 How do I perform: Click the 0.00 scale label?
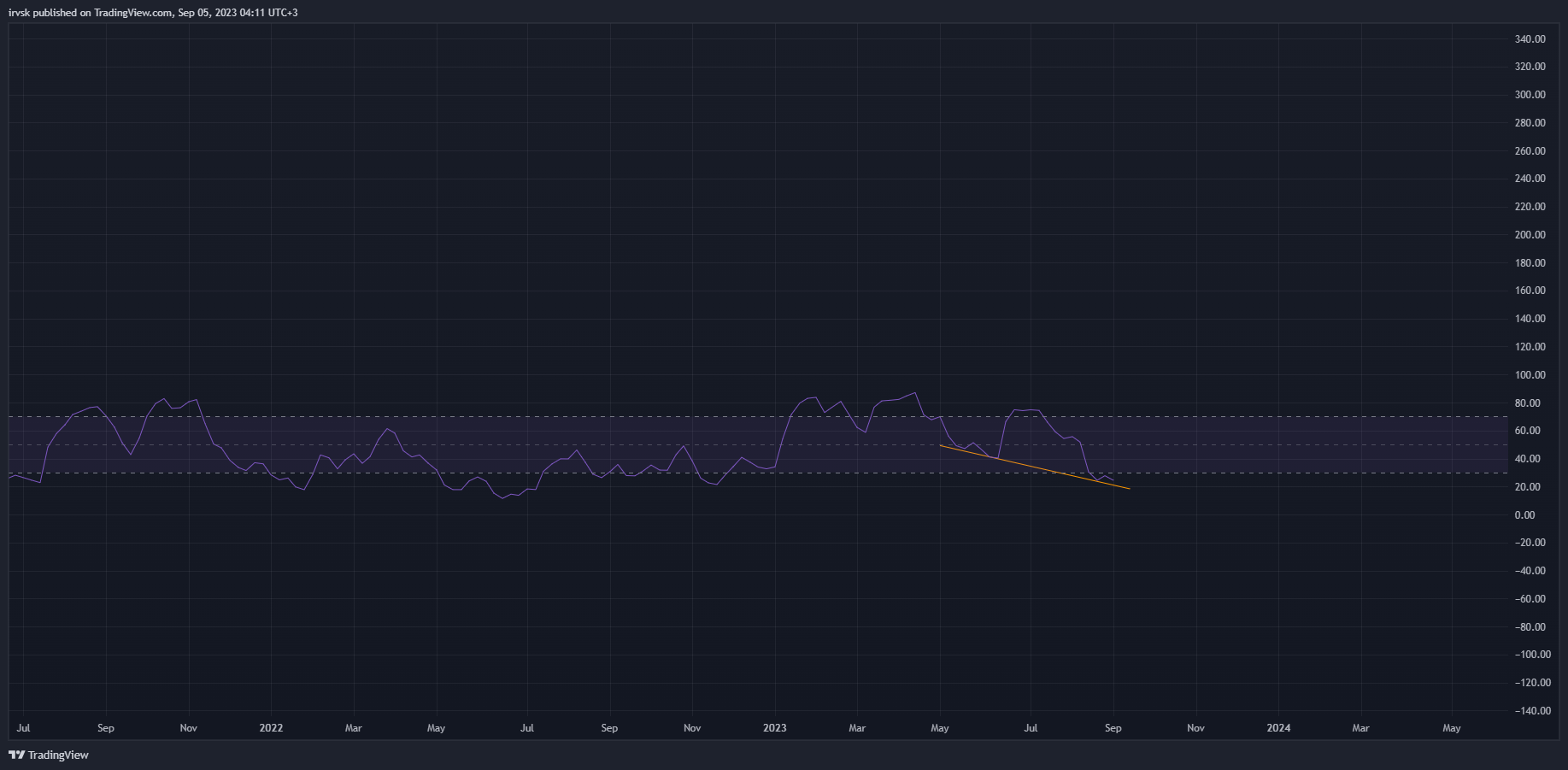coord(1524,515)
